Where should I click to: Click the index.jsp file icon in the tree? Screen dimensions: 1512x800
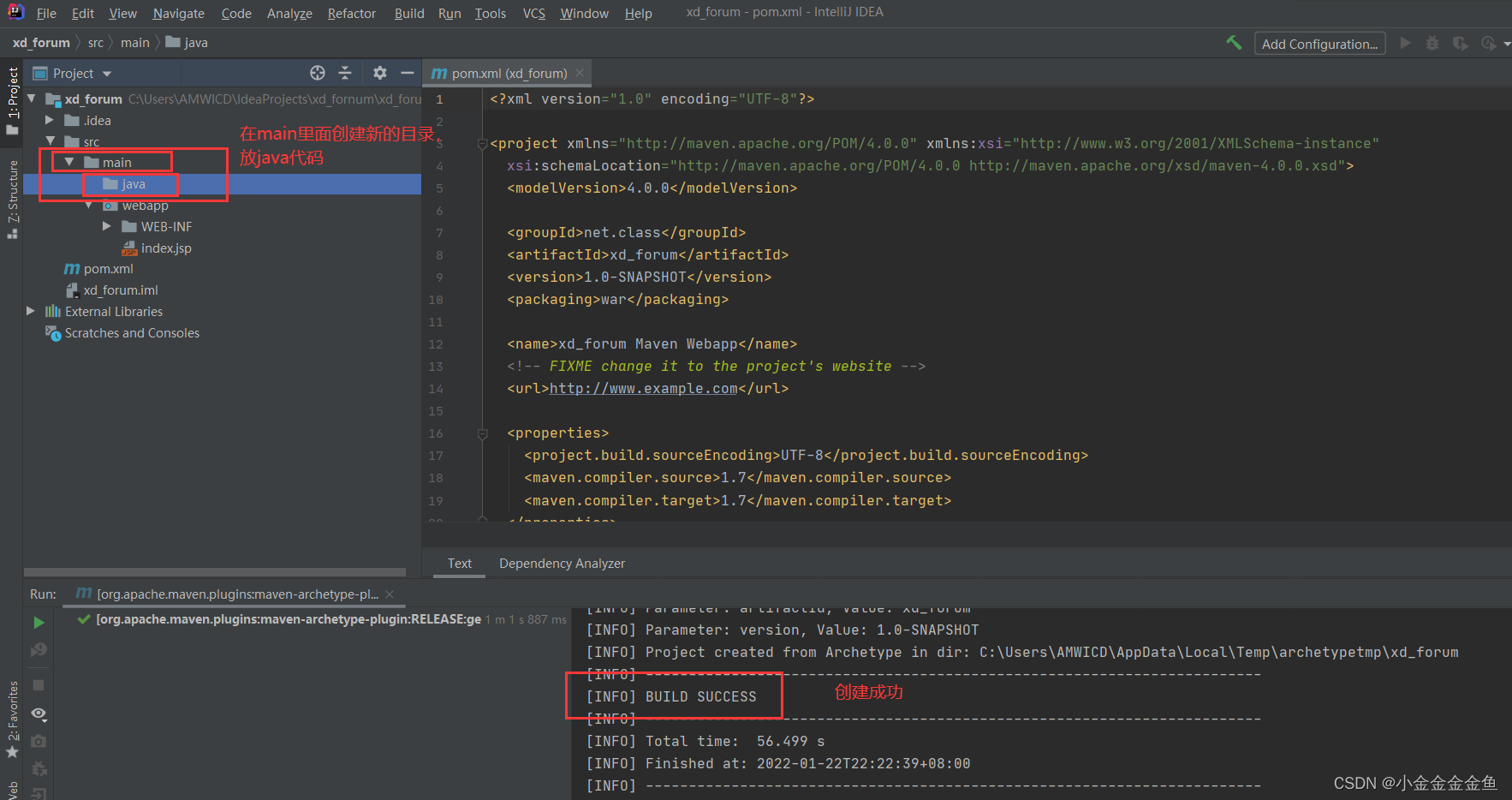[x=129, y=248]
